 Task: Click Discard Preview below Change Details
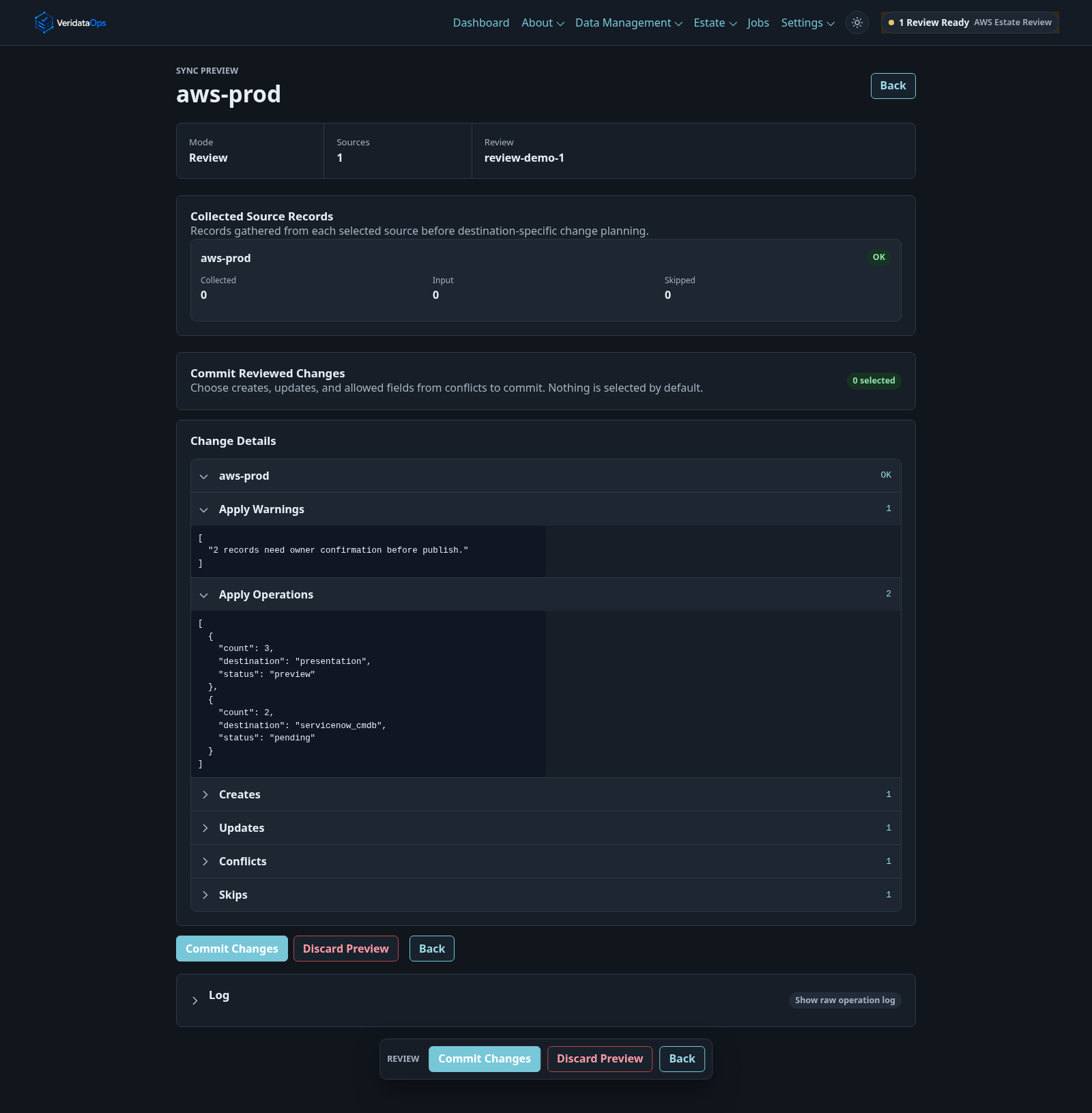click(x=346, y=949)
